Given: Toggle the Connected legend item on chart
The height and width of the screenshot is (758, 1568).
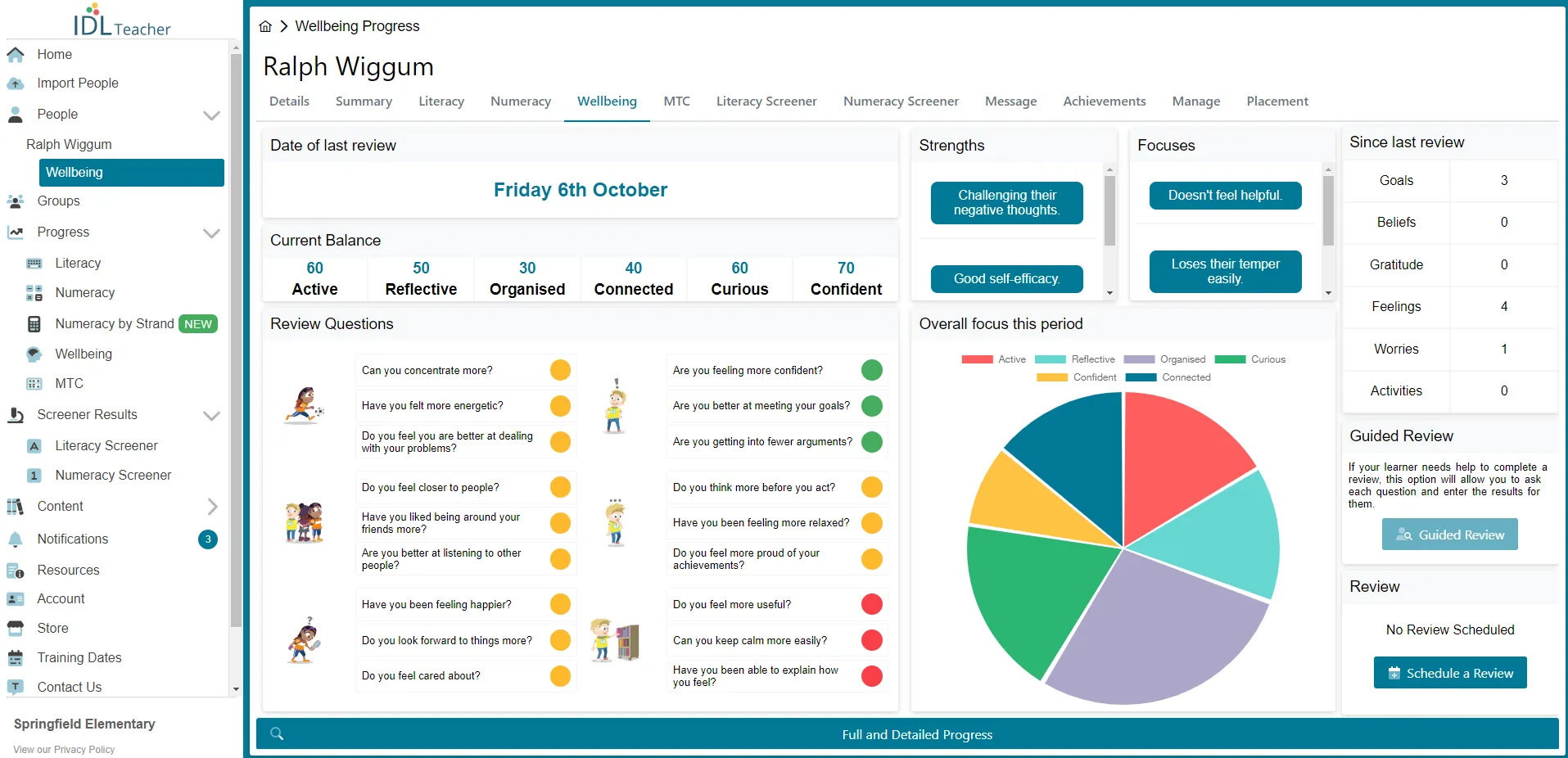Looking at the screenshot, I should pyautogui.click(x=1168, y=377).
